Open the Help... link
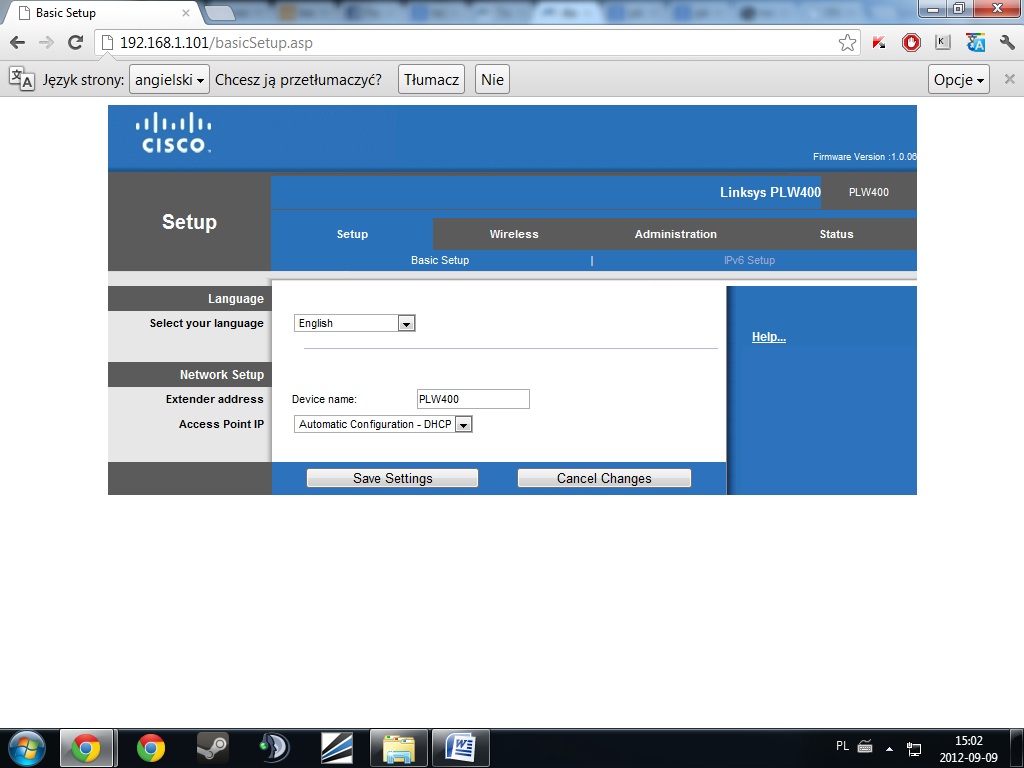1024x768 pixels. (769, 337)
